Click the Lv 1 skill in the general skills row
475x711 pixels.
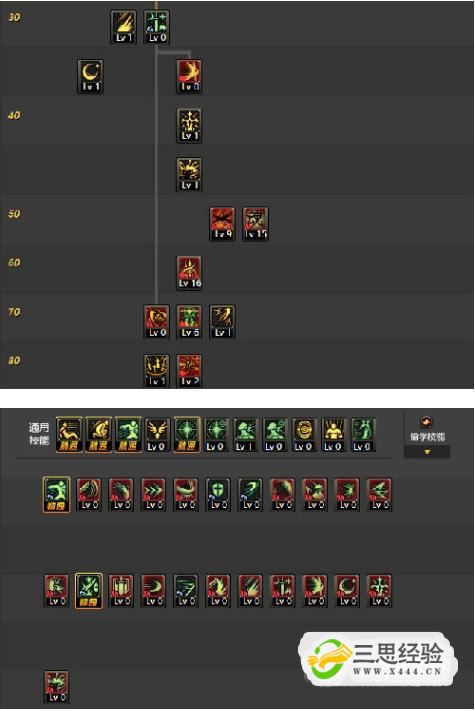[x=245, y=435]
